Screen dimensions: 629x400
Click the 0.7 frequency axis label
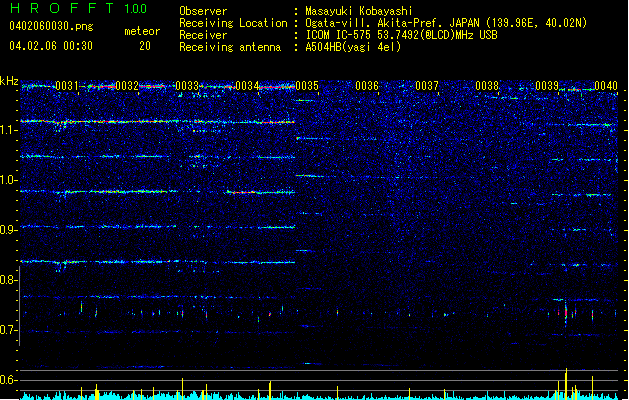pyautogui.click(x=9, y=330)
